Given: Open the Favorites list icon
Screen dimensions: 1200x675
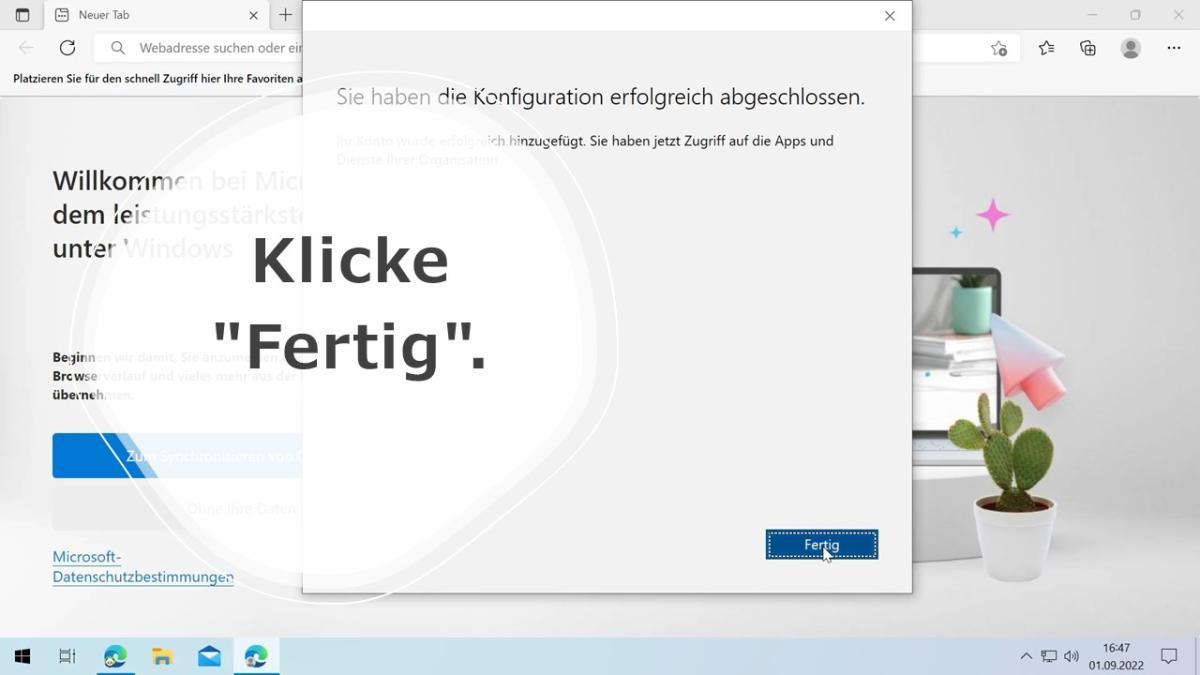Looking at the screenshot, I should (1046, 48).
